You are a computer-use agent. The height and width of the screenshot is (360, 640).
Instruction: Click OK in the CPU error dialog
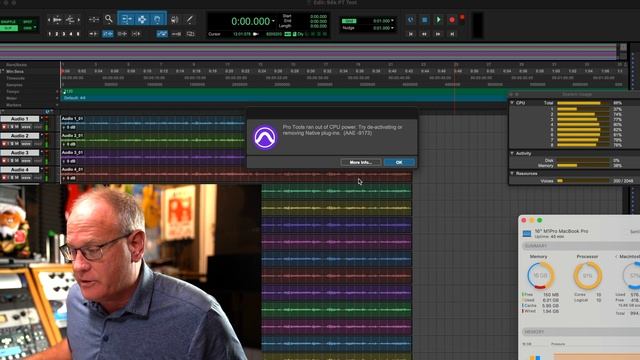click(x=399, y=162)
